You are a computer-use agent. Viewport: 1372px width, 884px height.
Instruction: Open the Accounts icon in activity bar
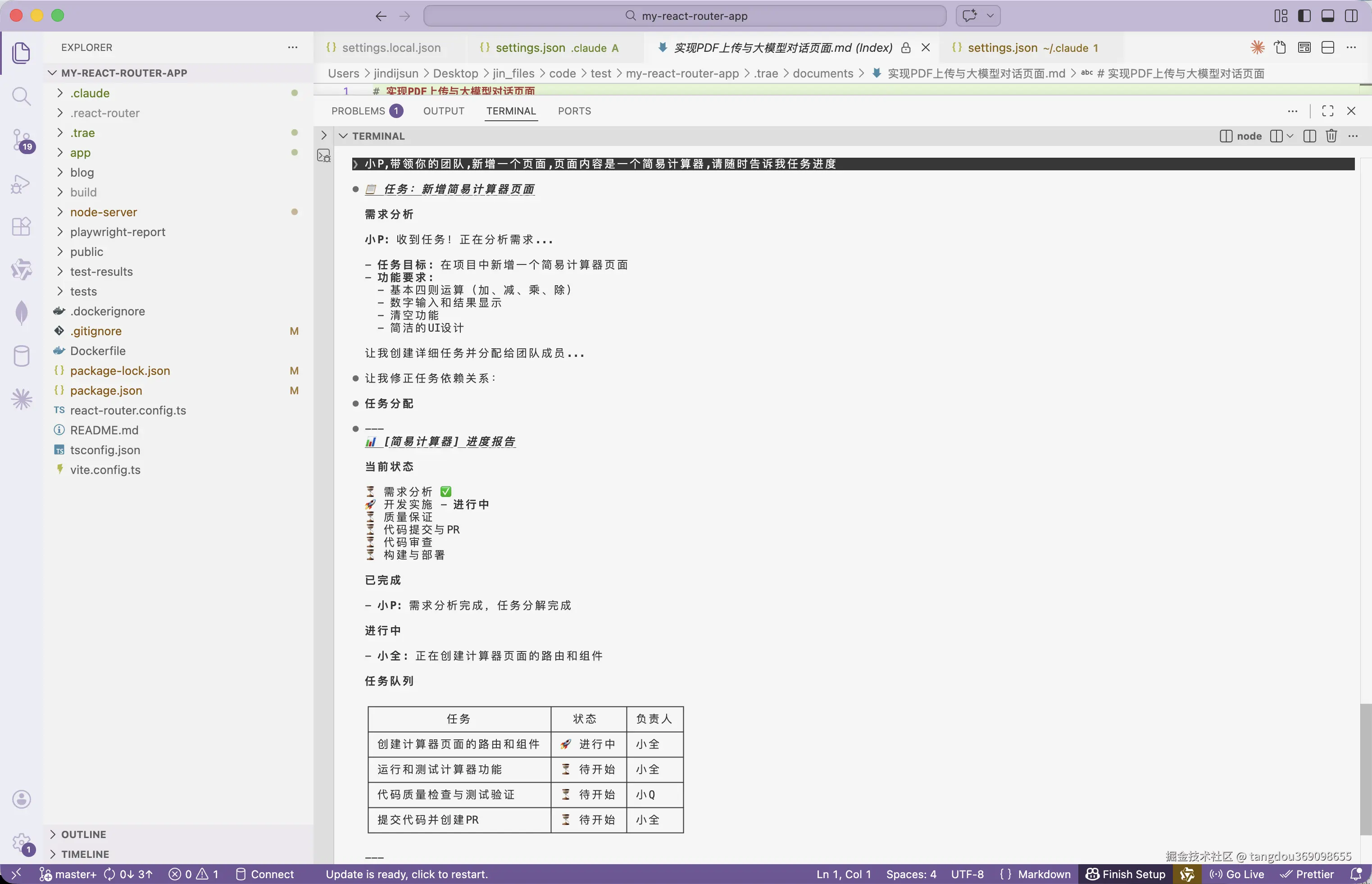(x=21, y=799)
